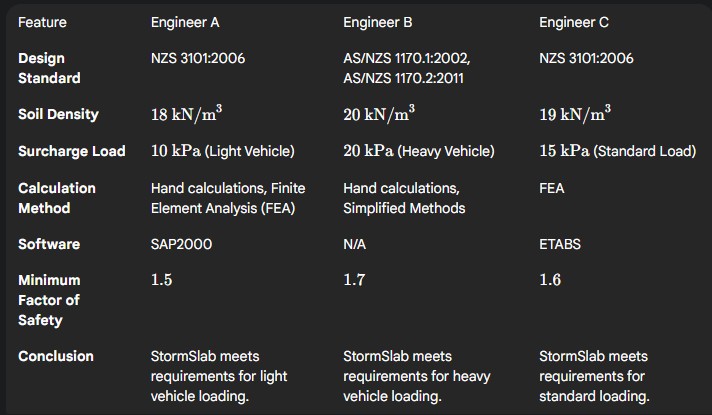Image resolution: width=712 pixels, height=415 pixels.
Task: Click the Conclusion row label
Action: [56, 356]
